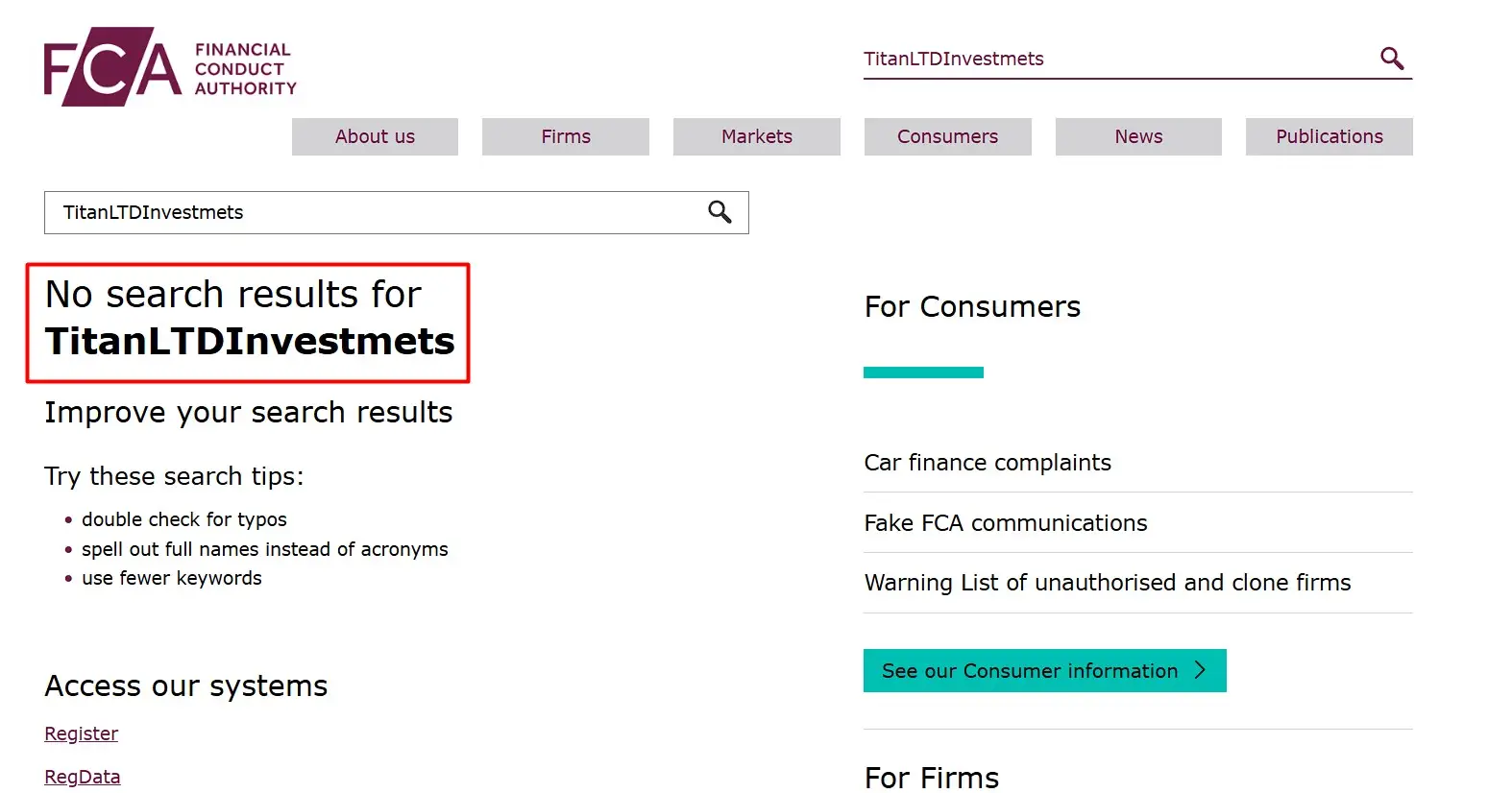The image size is (1512, 793).
Task: Open the Markets menu
Action: click(x=757, y=136)
